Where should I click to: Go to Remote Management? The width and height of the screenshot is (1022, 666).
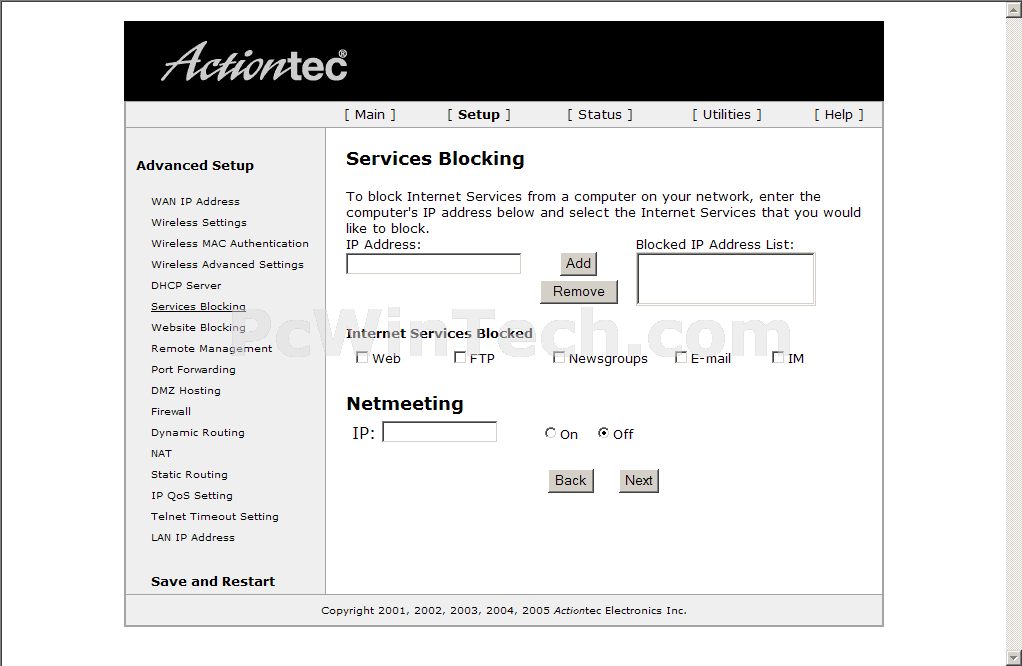[212, 348]
